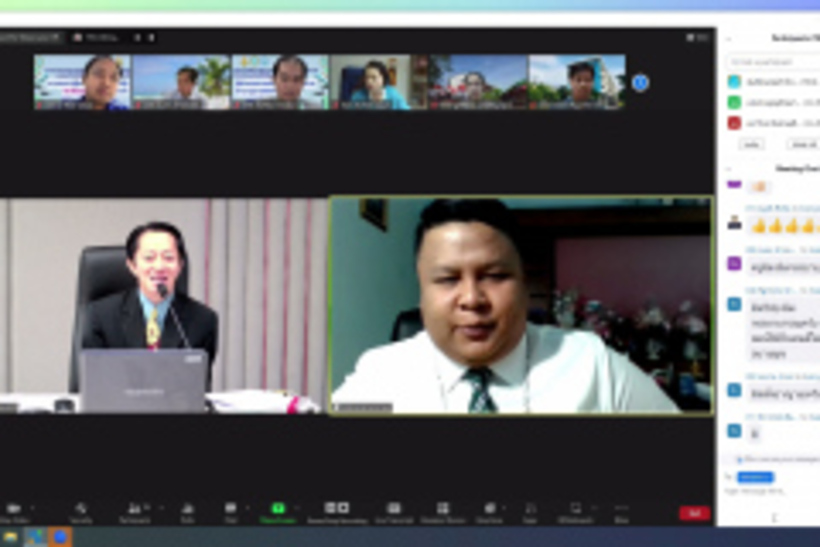Expand the caret next to Chat
The image size is (820, 547).
(x=247, y=508)
